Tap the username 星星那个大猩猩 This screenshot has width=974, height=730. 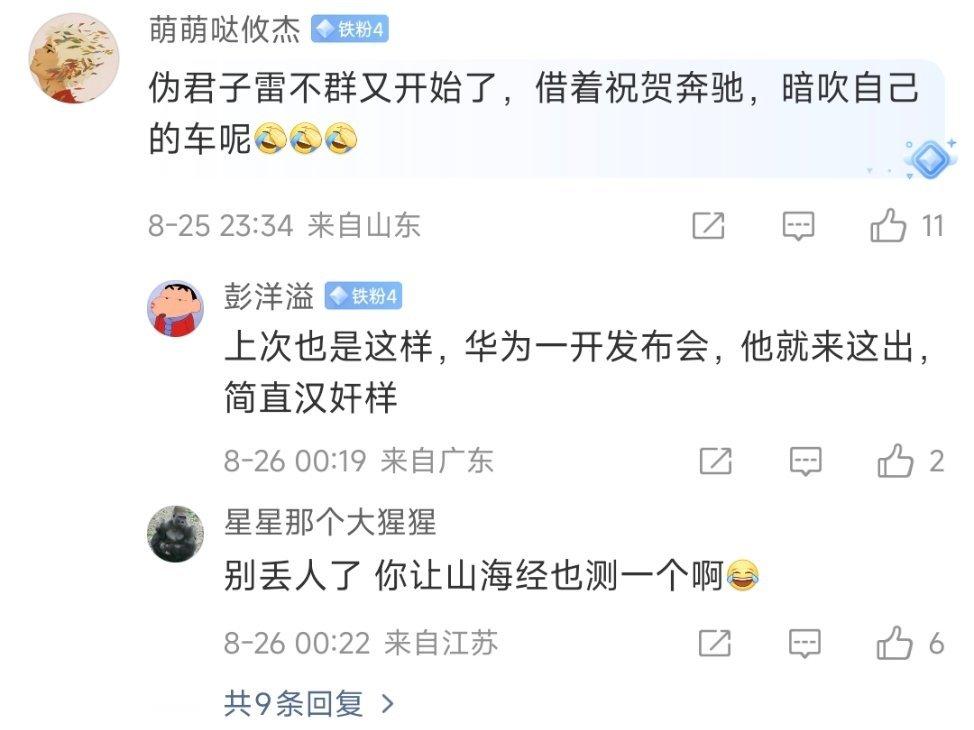point(330,521)
